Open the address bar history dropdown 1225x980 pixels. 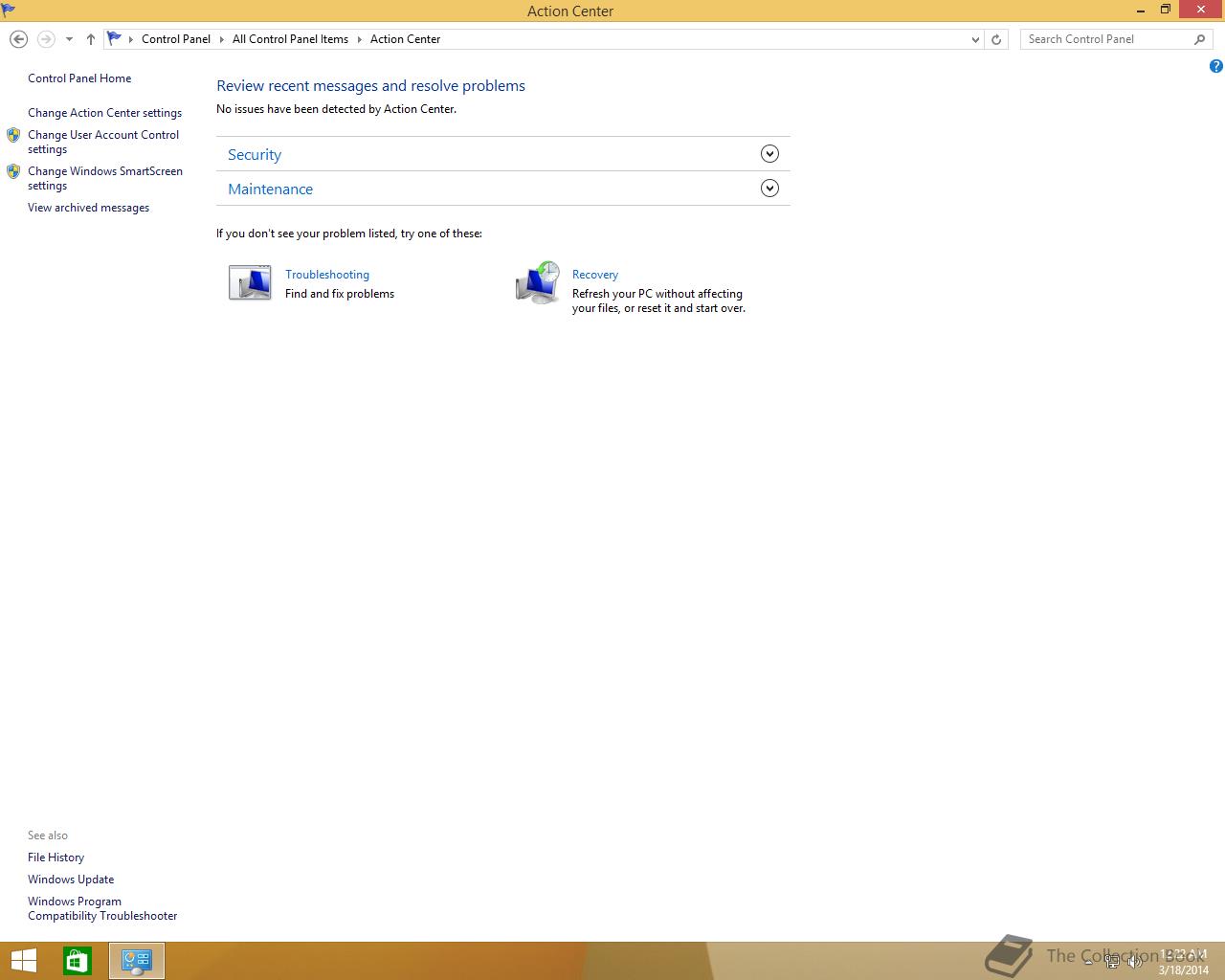pos(975,39)
